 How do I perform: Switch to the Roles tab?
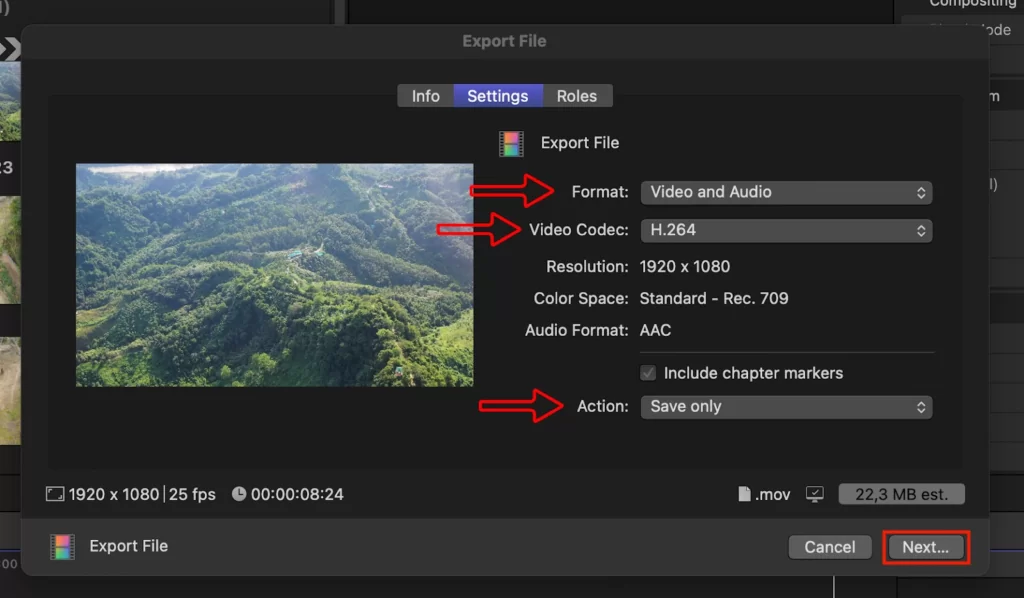577,96
